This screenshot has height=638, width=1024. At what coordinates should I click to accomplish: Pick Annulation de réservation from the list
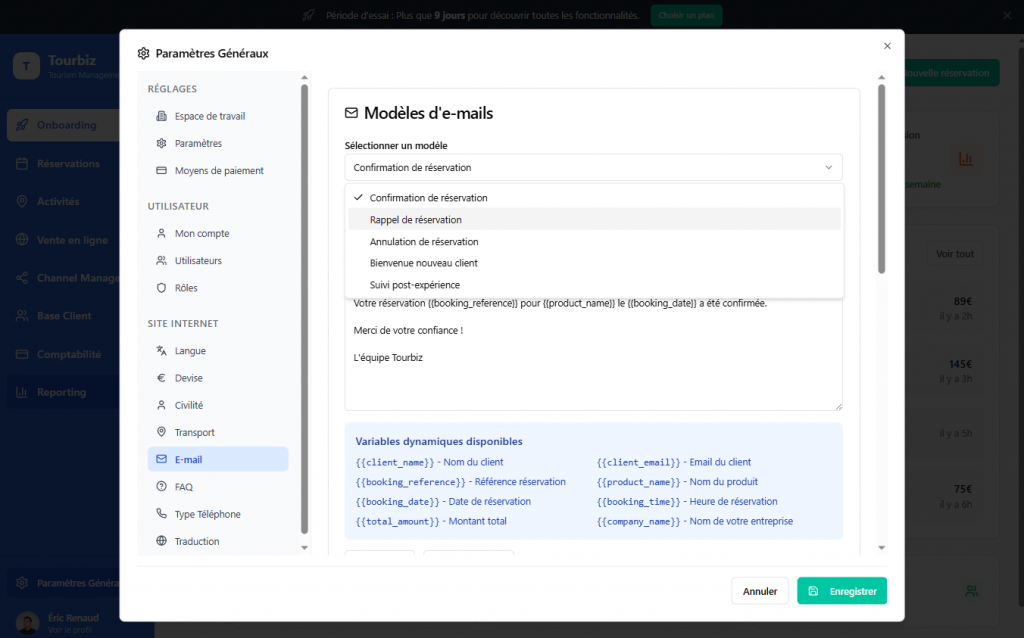click(x=424, y=242)
